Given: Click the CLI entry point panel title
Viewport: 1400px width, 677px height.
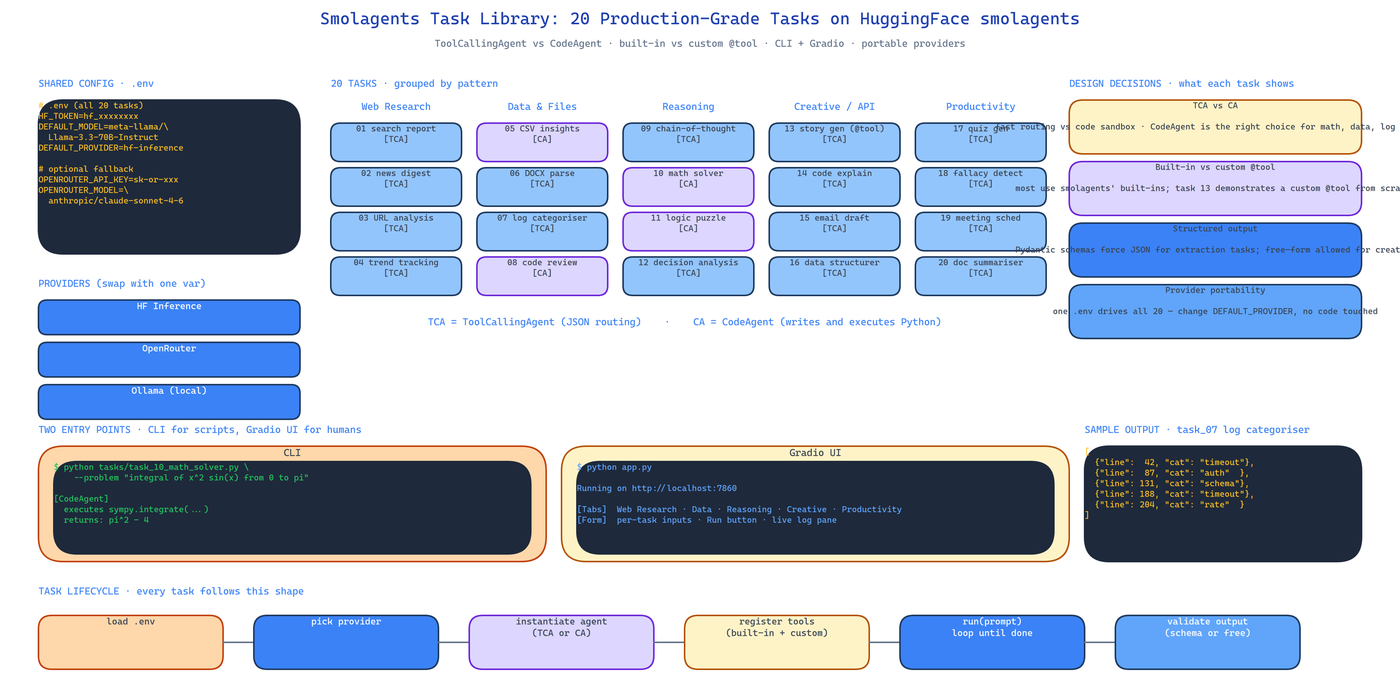Looking at the screenshot, I should click(292, 453).
